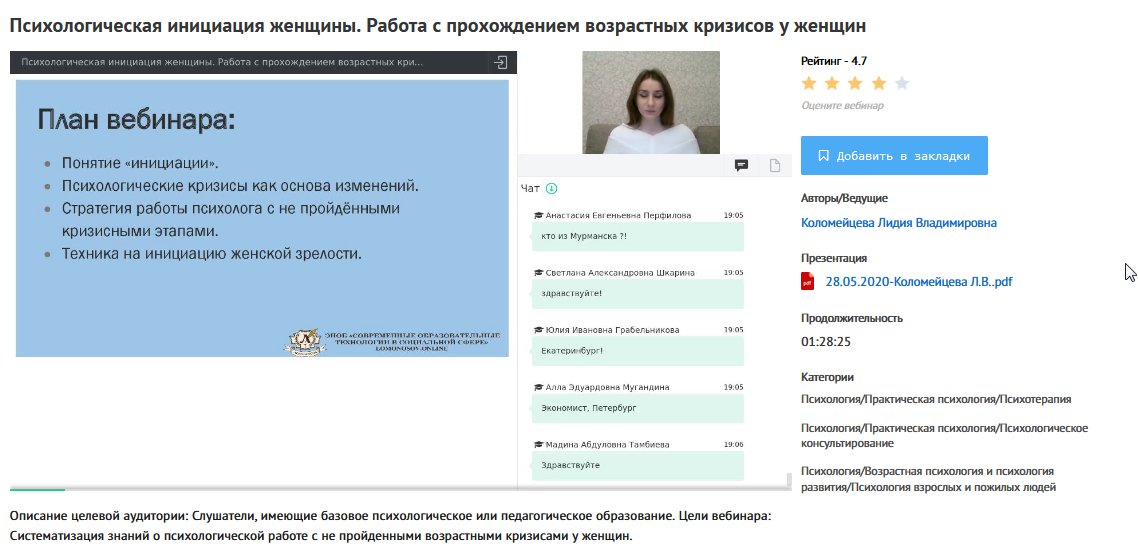The height and width of the screenshot is (557, 1138).
Task: Rate the webinar with one star
Action: pos(808,83)
